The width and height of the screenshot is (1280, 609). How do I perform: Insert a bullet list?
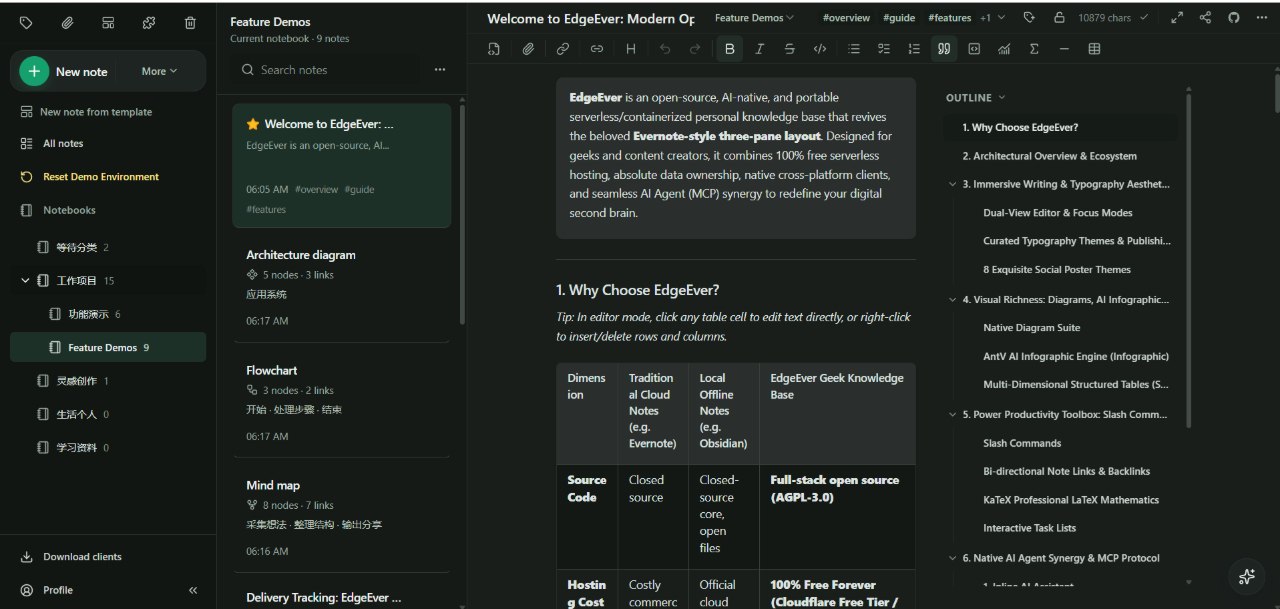click(853, 49)
